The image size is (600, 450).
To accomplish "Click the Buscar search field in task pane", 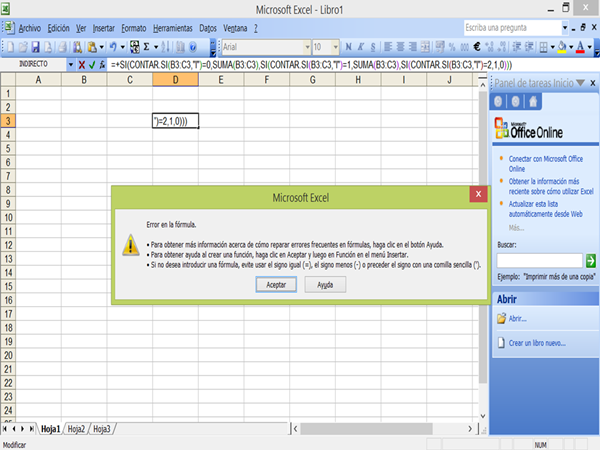I will [540, 261].
